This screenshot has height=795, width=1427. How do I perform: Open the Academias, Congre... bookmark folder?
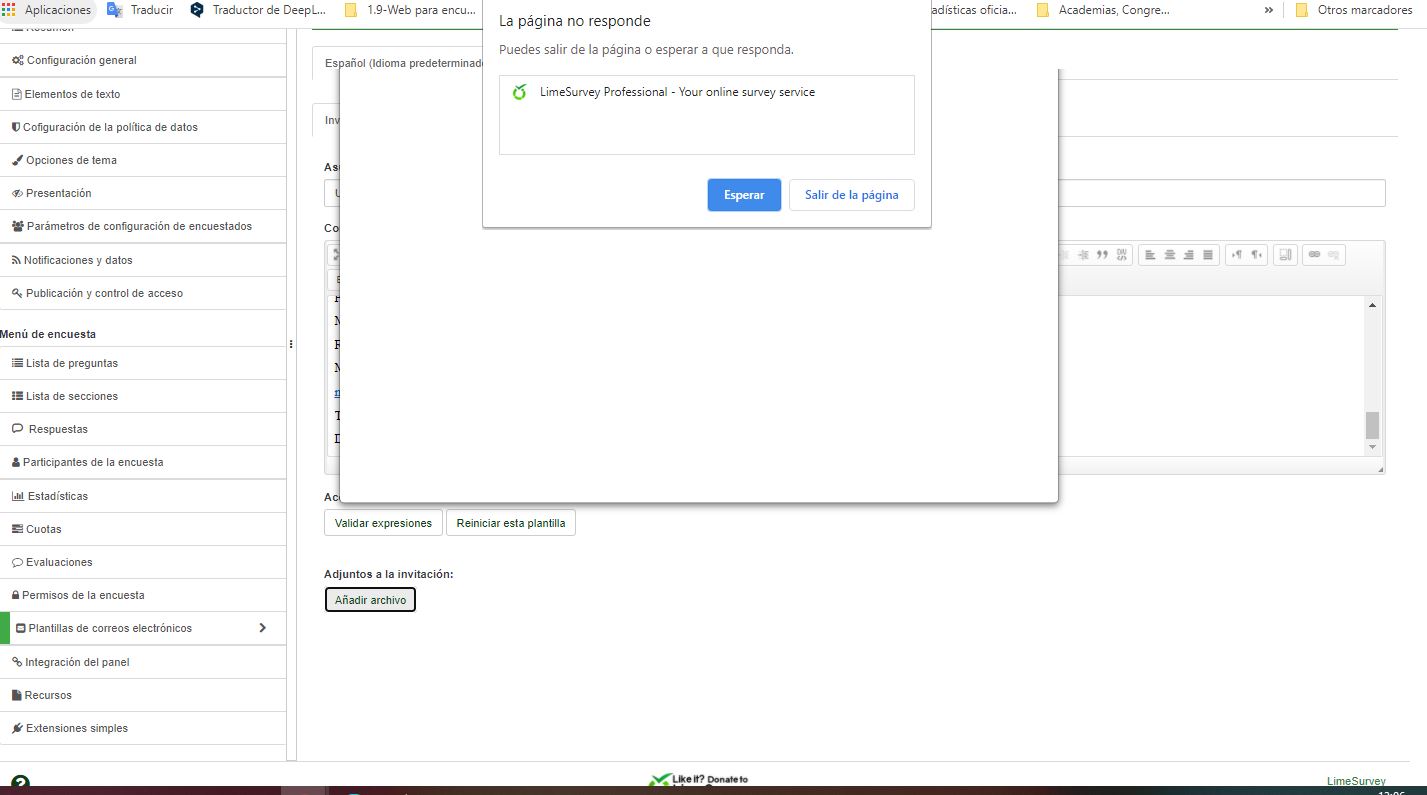1103,10
